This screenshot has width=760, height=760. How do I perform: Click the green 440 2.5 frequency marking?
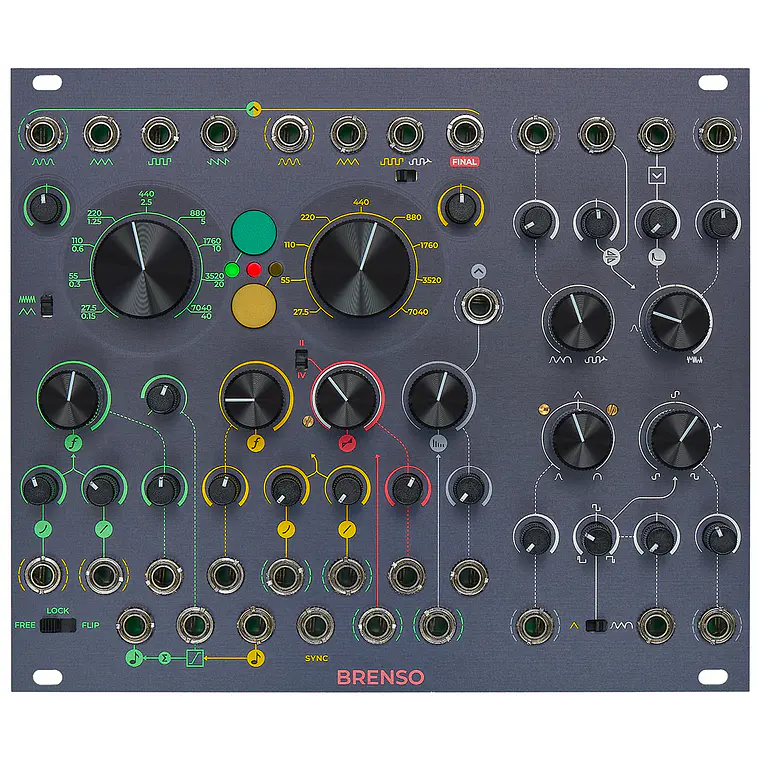[146, 198]
